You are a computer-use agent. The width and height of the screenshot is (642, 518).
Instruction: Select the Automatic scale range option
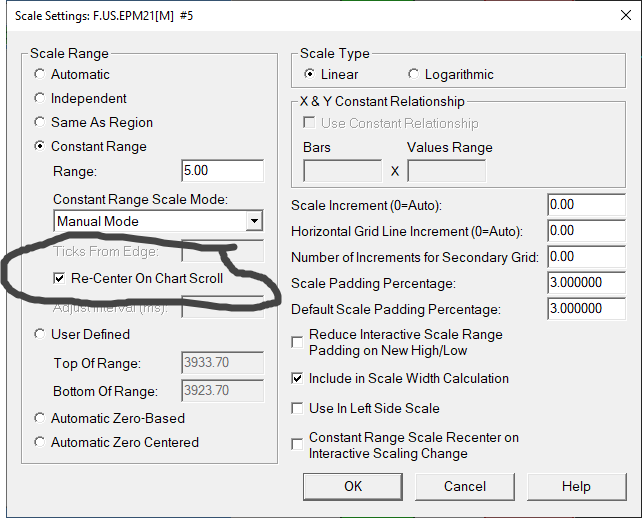coord(40,74)
